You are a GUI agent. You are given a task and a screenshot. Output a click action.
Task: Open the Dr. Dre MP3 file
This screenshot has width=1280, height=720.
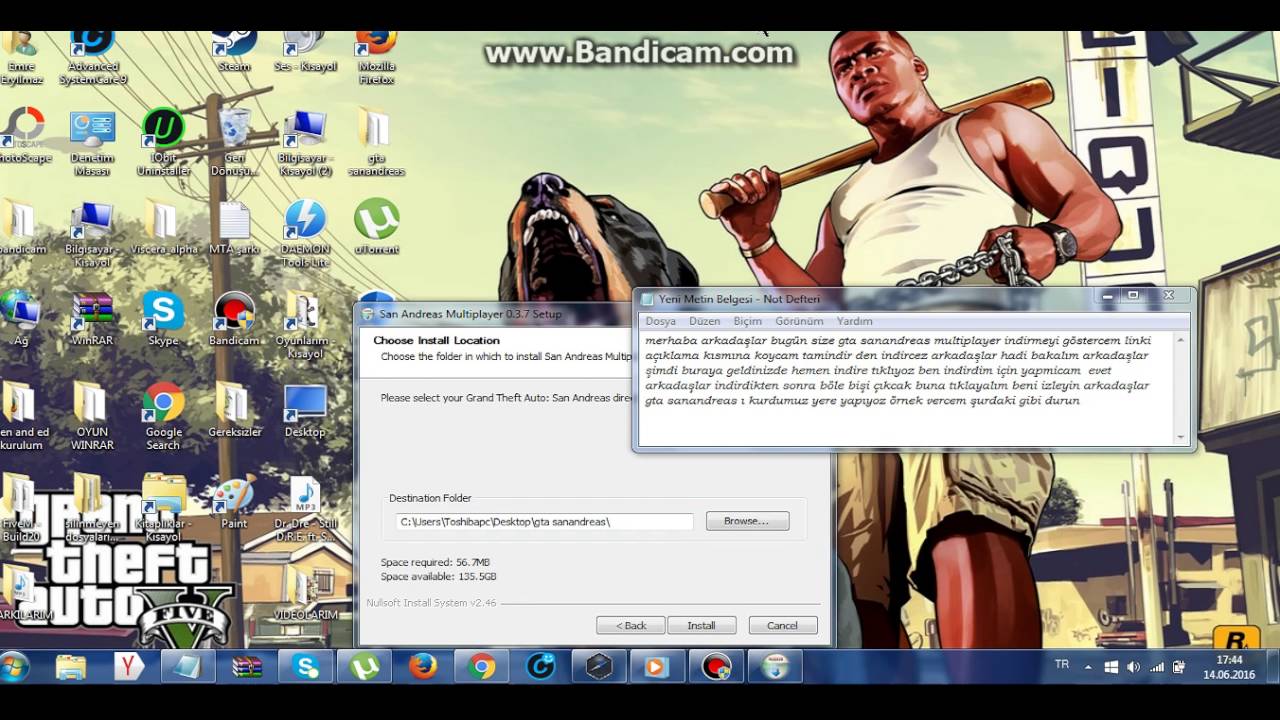(x=305, y=509)
